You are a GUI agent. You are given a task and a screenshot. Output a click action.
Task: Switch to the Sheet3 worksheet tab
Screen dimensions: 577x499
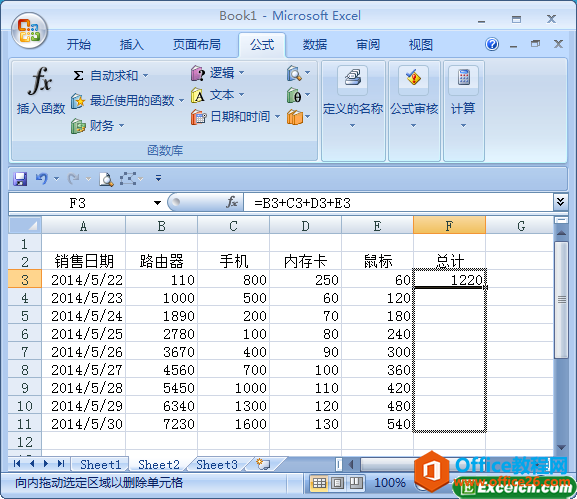point(217,464)
